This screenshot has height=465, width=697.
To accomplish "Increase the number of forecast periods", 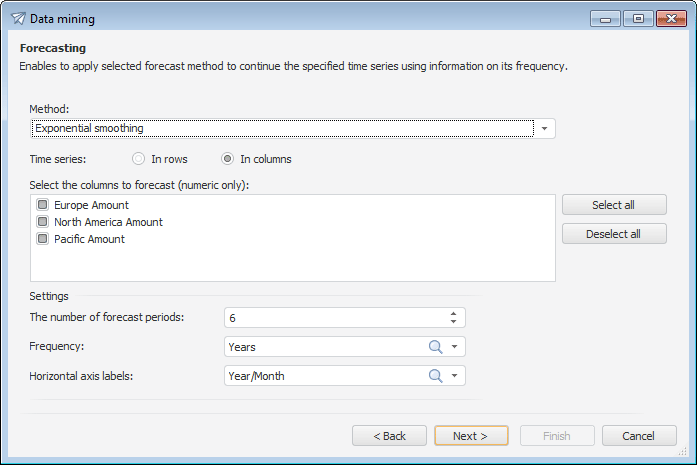I will click(453, 313).
